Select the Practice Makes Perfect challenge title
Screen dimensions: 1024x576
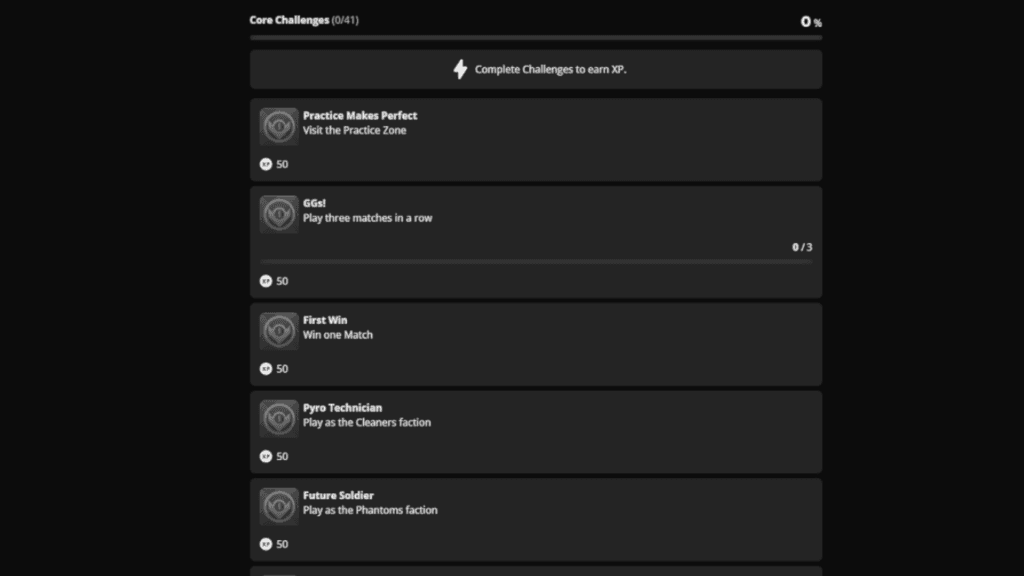tap(360, 116)
